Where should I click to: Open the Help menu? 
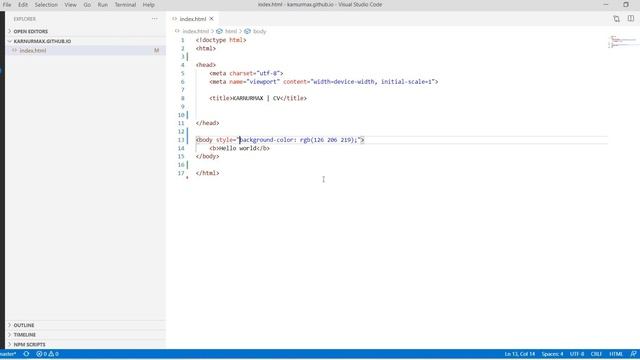coord(149,5)
